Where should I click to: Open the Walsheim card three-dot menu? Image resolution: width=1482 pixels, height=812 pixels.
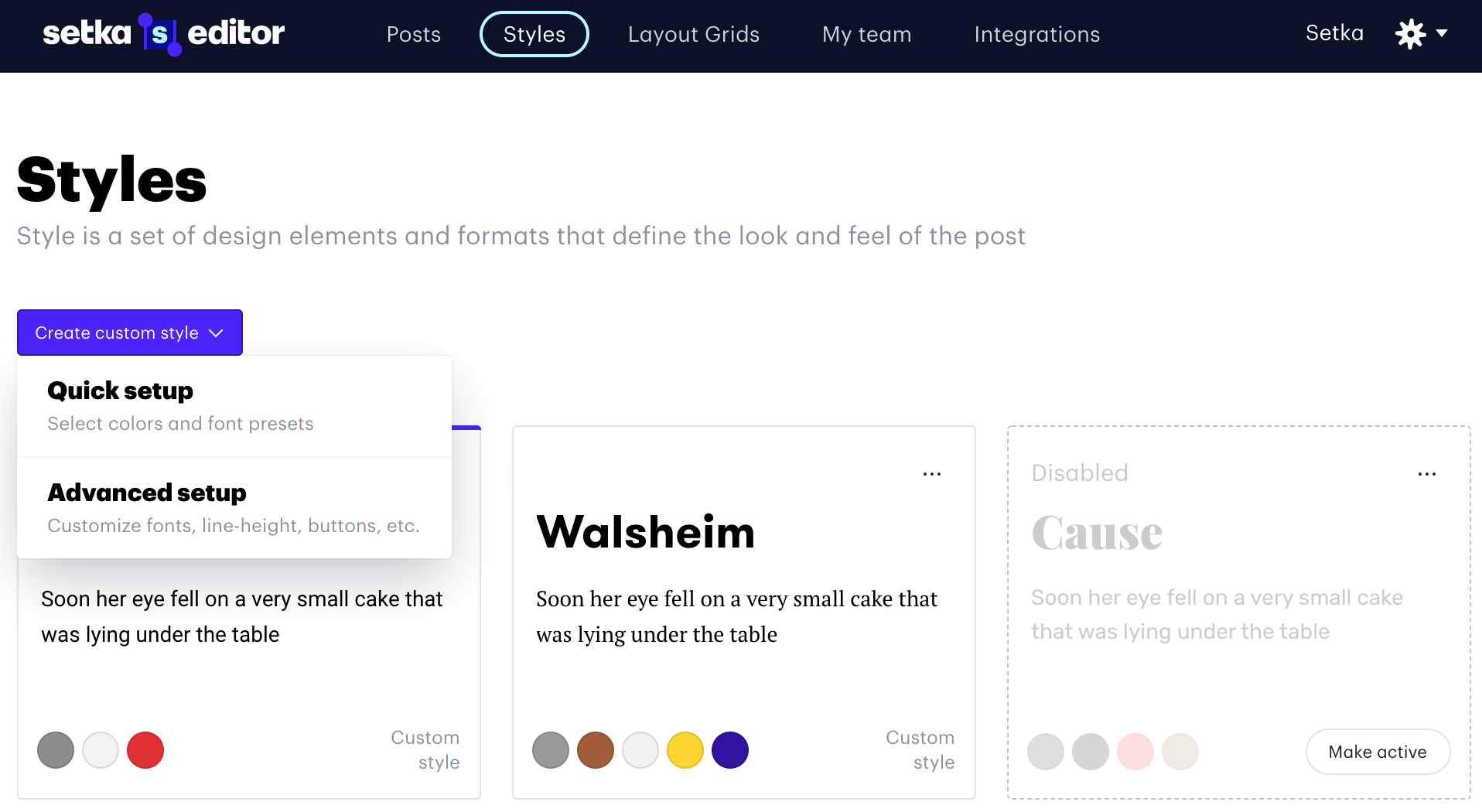(932, 474)
